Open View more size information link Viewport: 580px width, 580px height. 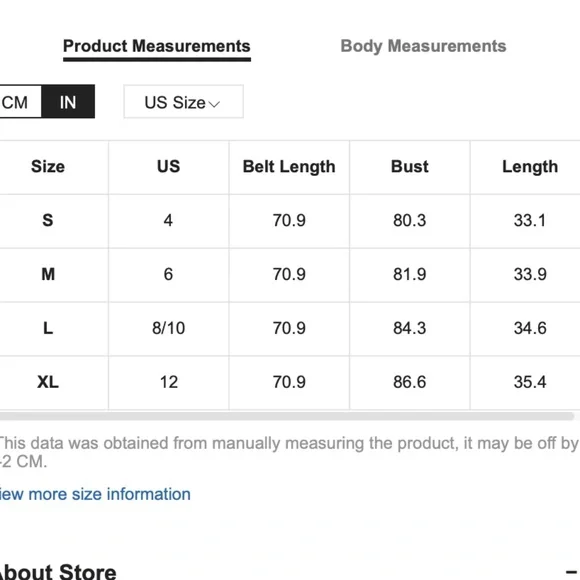coord(95,494)
